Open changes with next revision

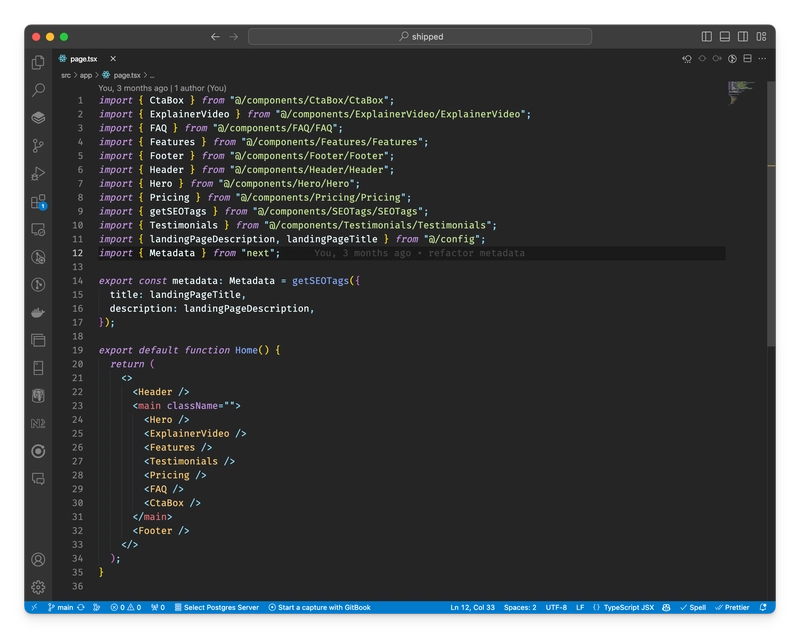717,59
